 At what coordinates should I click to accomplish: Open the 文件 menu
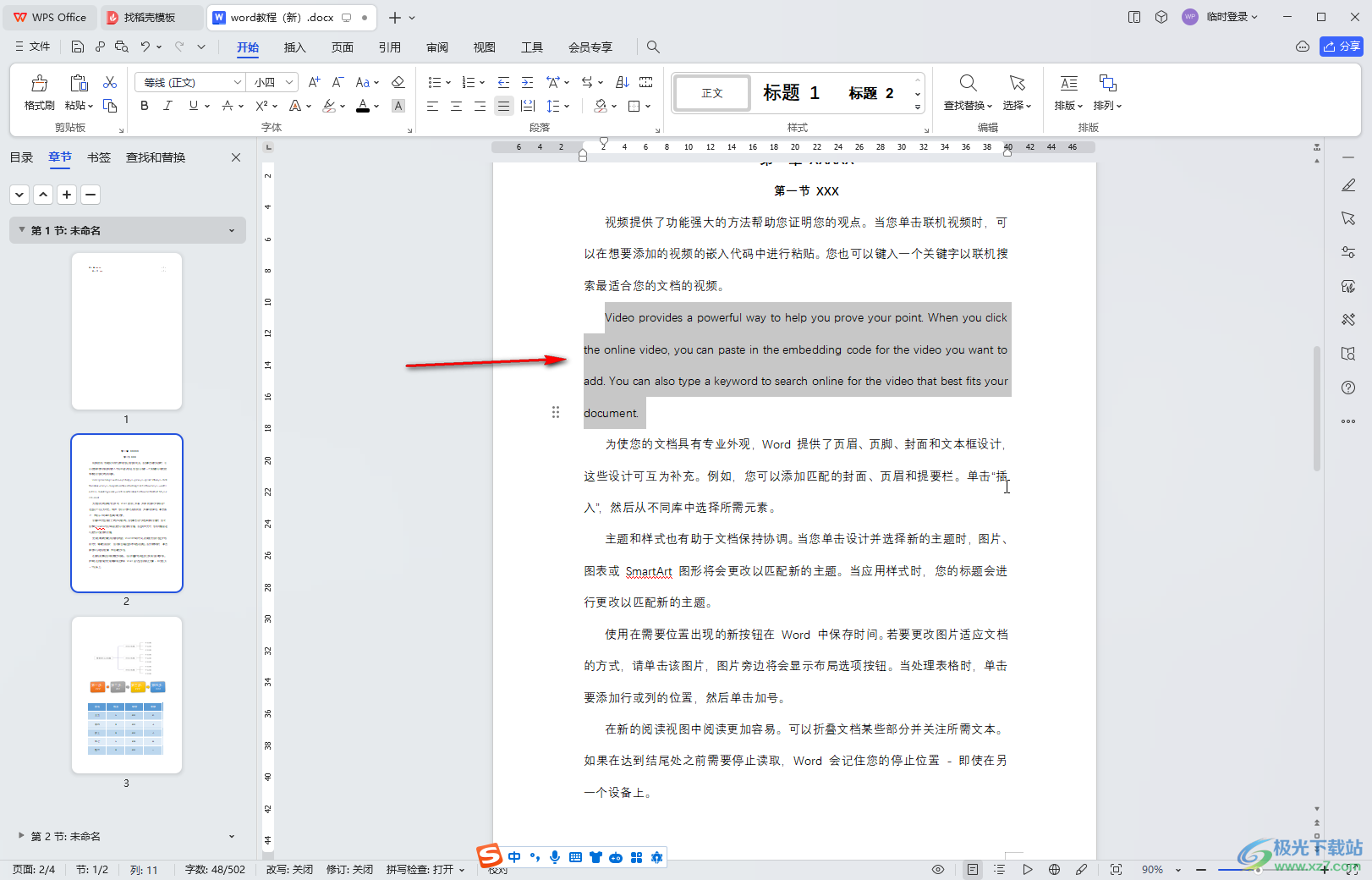point(32,47)
